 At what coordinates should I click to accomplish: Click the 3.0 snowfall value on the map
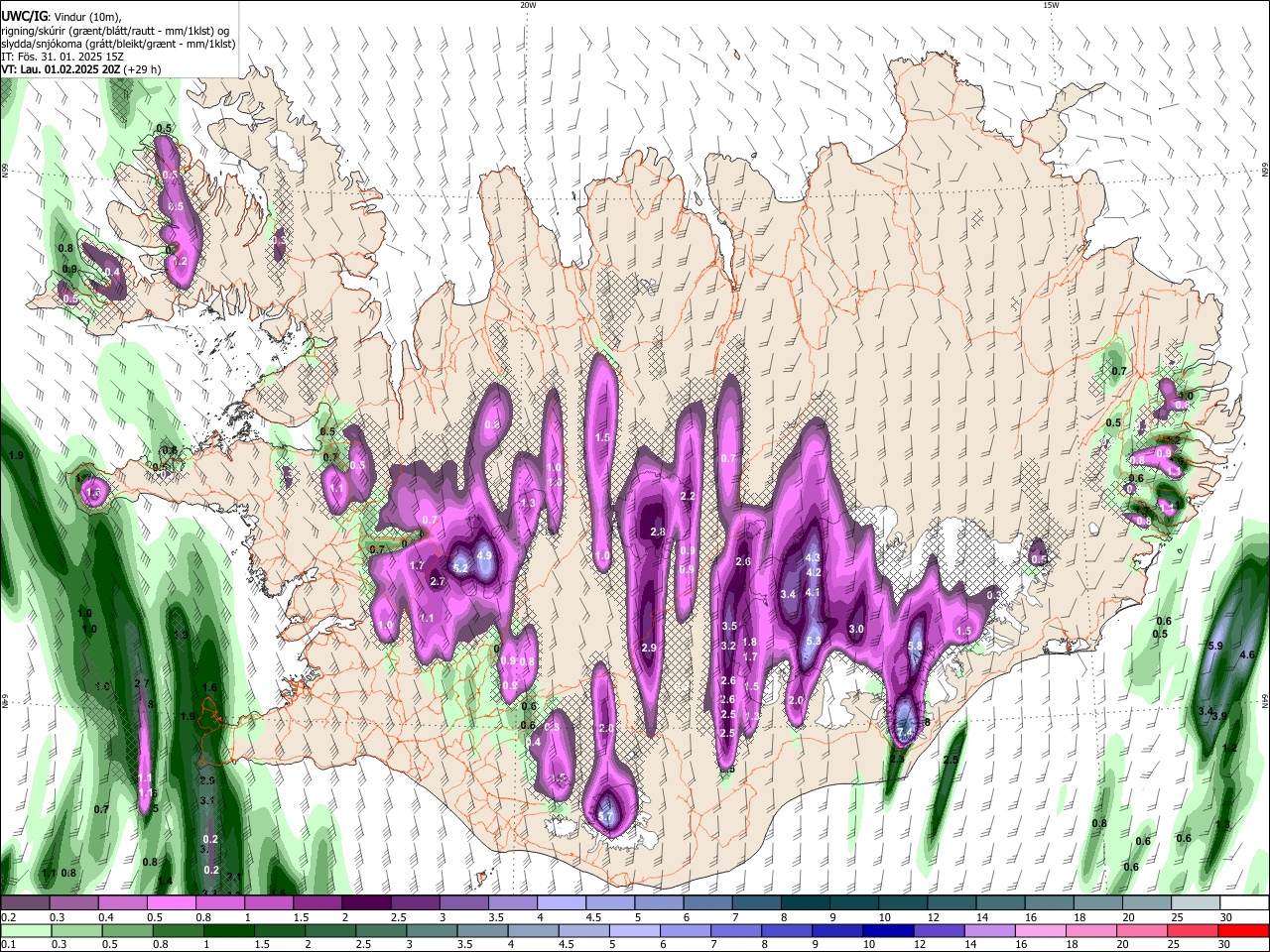coord(857,630)
